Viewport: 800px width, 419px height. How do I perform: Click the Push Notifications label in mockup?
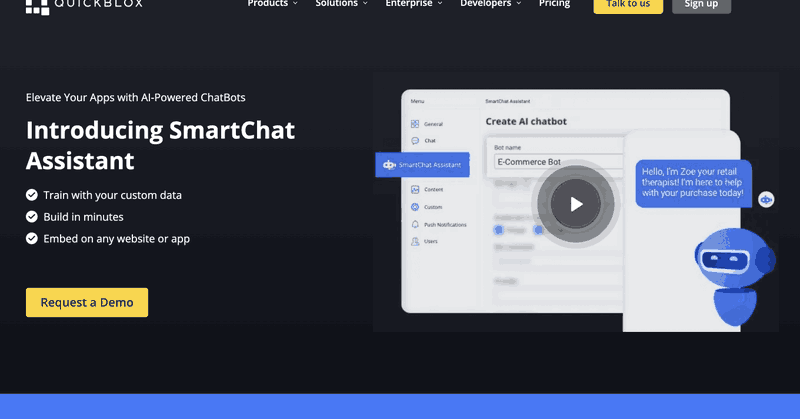pyautogui.click(x=445, y=225)
